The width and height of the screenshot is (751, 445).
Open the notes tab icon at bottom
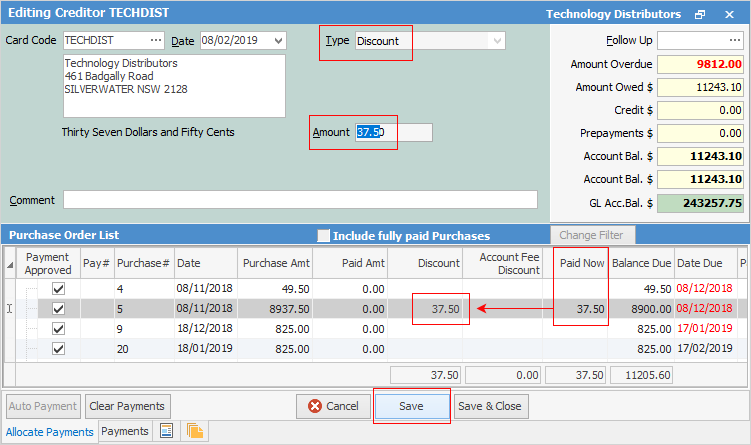click(x=167, y=431)
